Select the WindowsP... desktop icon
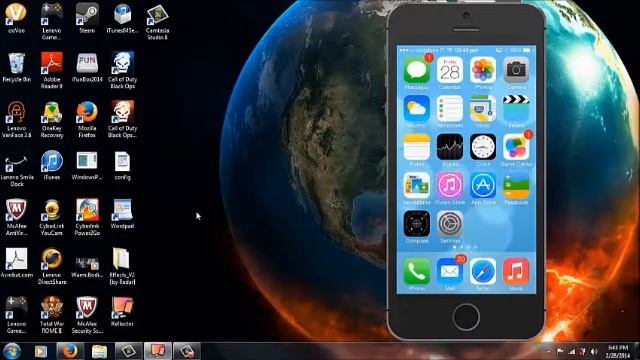 coord(87,165)
